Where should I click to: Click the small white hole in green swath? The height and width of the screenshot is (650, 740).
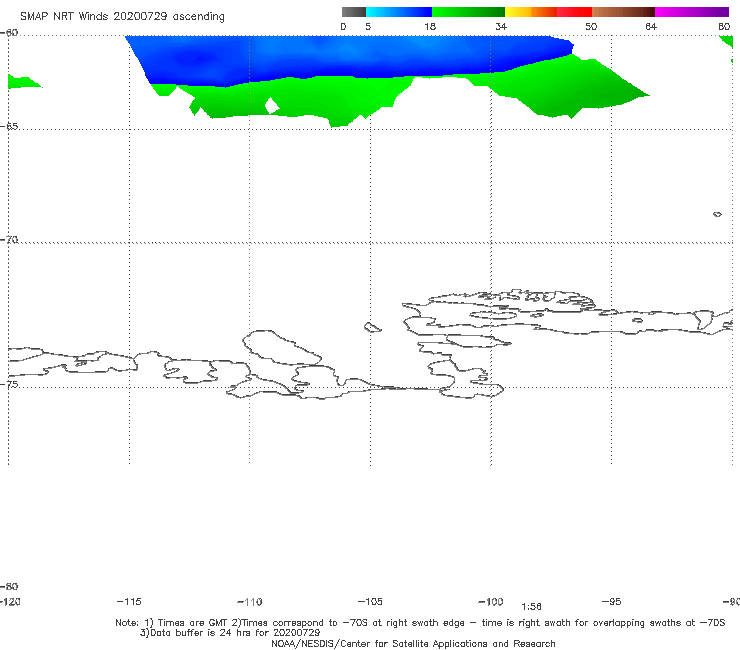272,105
